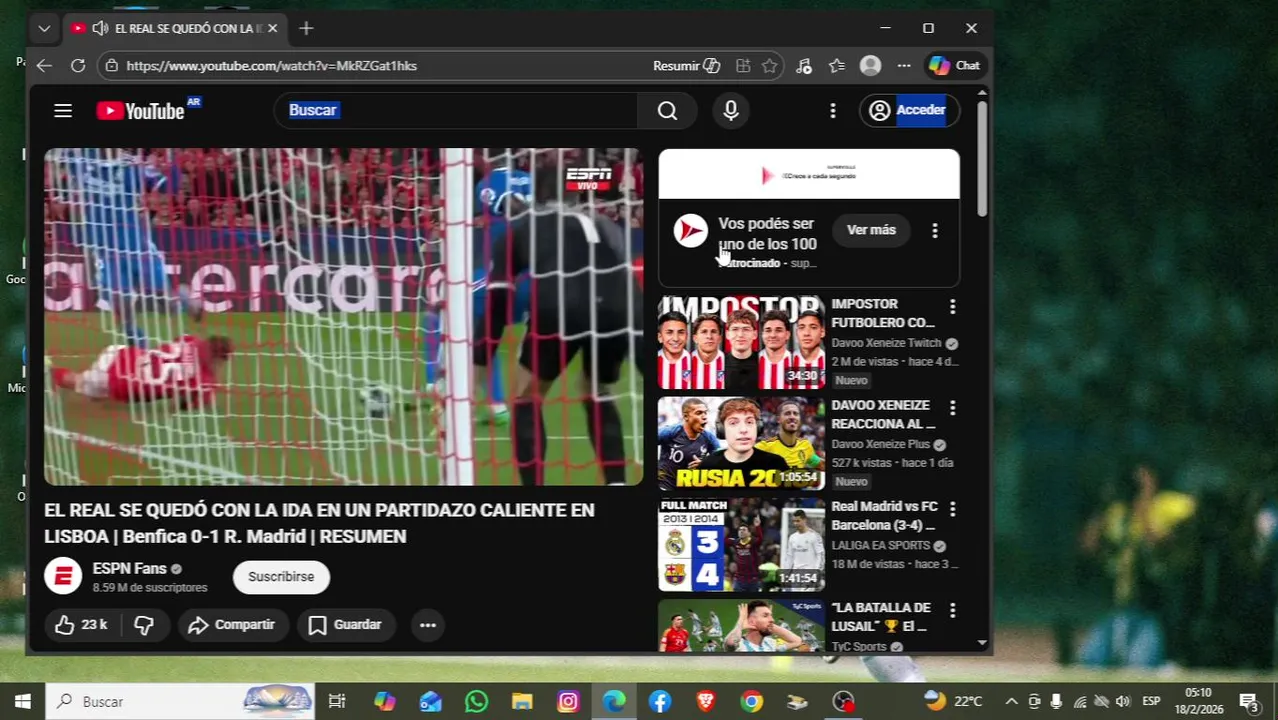1278x720 pixels.
Task: Open the LA BATALLA DE LUSAIL thumbnail
Action: (741, 626)
